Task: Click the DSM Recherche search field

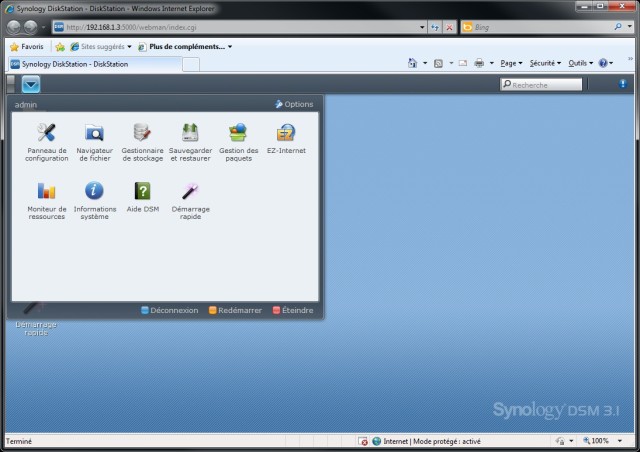Action: click(x=543, y=85)
